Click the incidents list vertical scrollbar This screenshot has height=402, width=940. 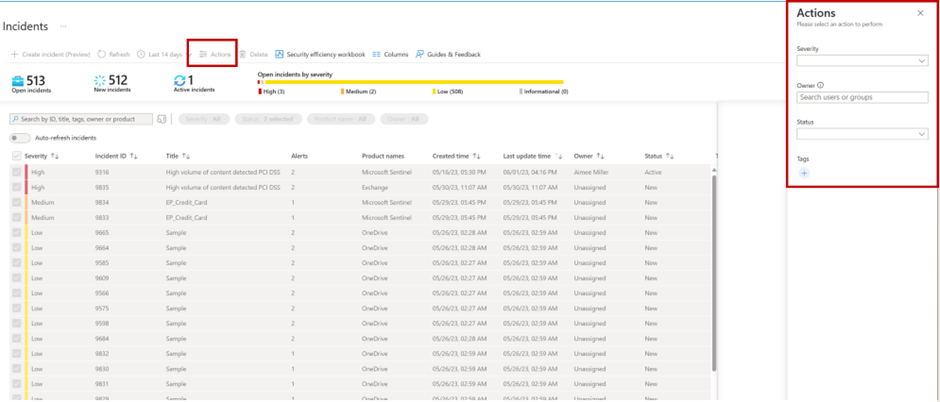713,273
